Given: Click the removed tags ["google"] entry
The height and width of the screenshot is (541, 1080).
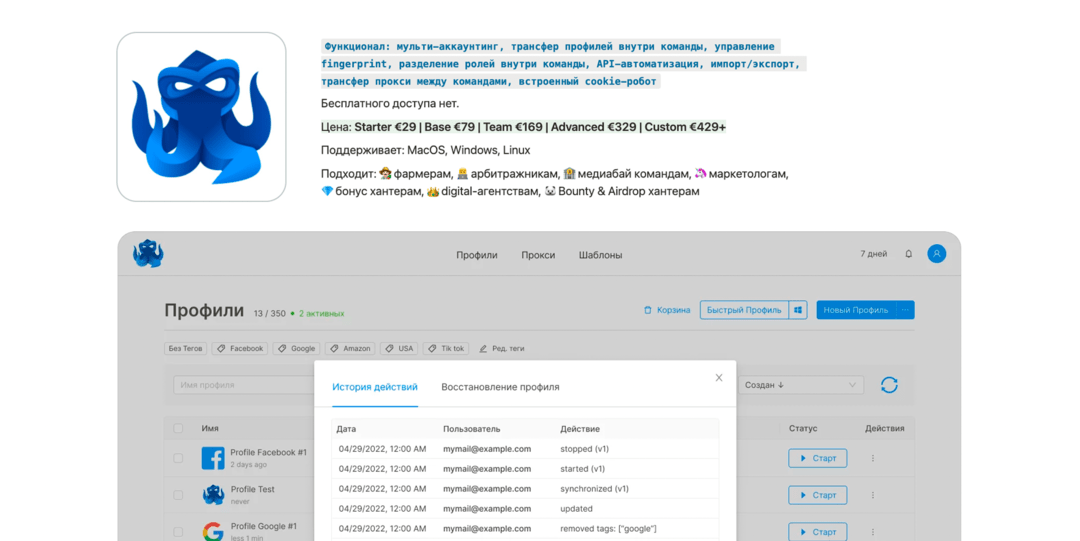Looking at the screenshot, I should (x=608, y=529).
